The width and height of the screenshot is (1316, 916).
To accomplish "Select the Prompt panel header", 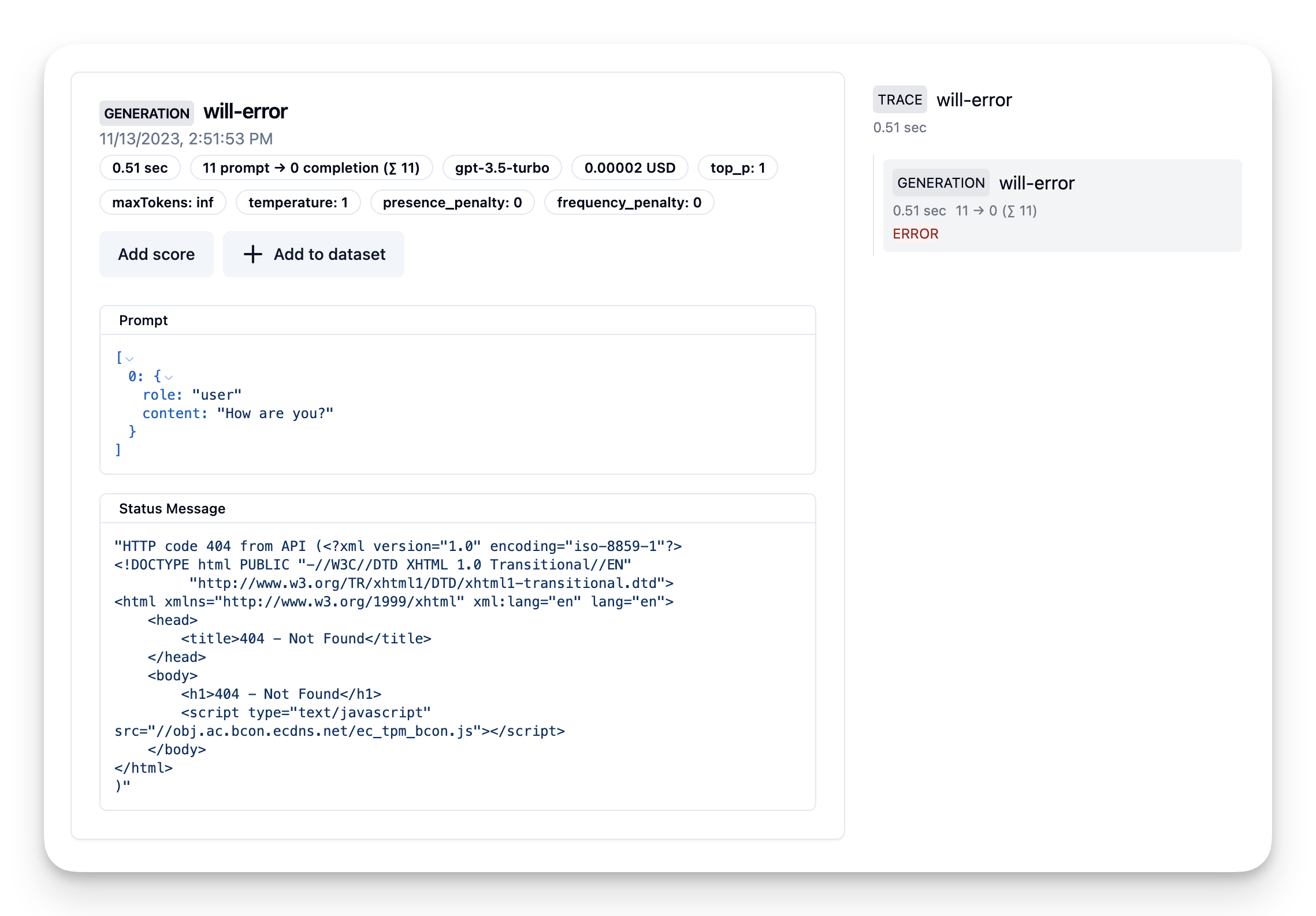I will coord(144,320).
